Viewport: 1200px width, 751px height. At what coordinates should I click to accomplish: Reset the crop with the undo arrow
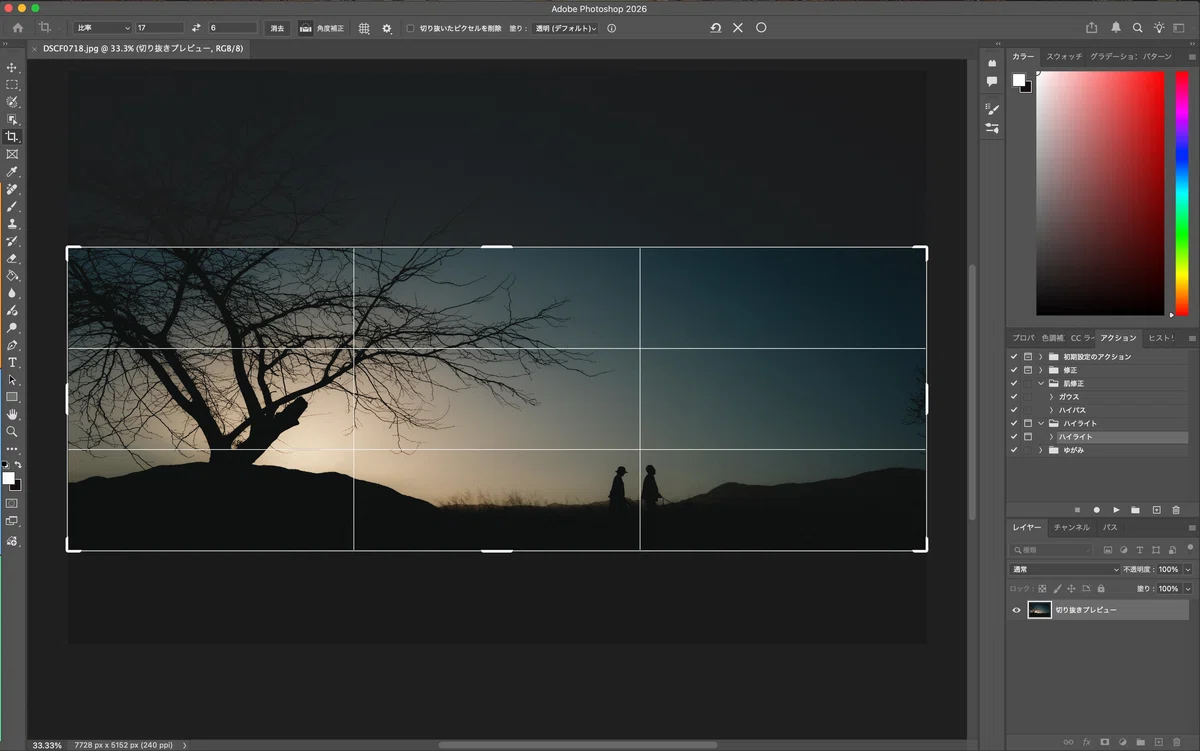pyautogui.click(x=716, y=28)
